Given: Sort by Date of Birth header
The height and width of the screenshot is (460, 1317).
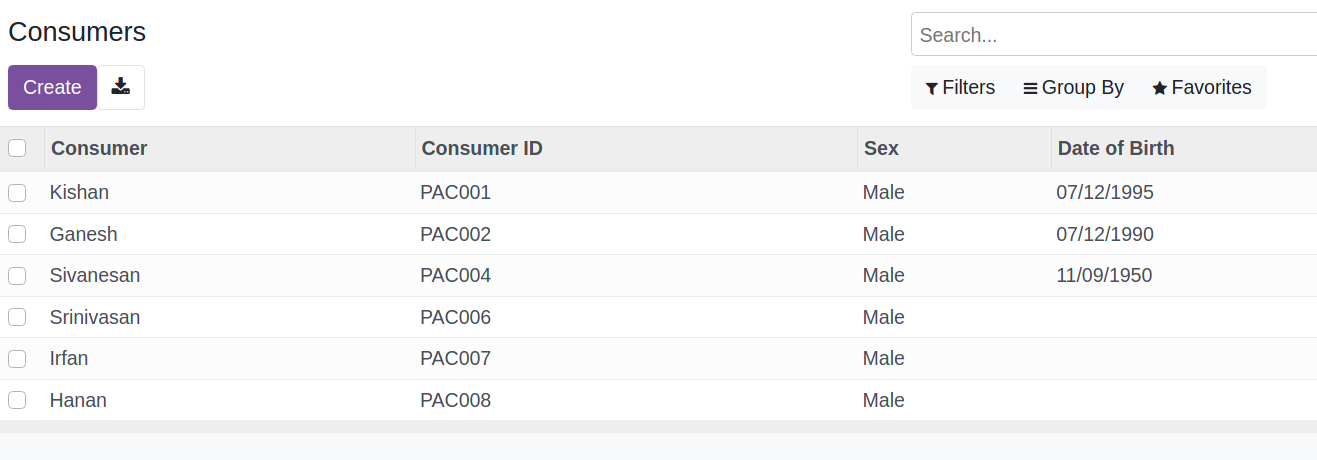Looking at the screenshot, I should click(1116, 148).
